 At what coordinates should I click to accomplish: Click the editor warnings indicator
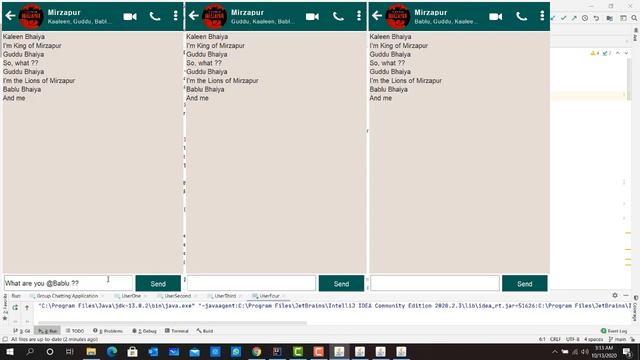600,53
